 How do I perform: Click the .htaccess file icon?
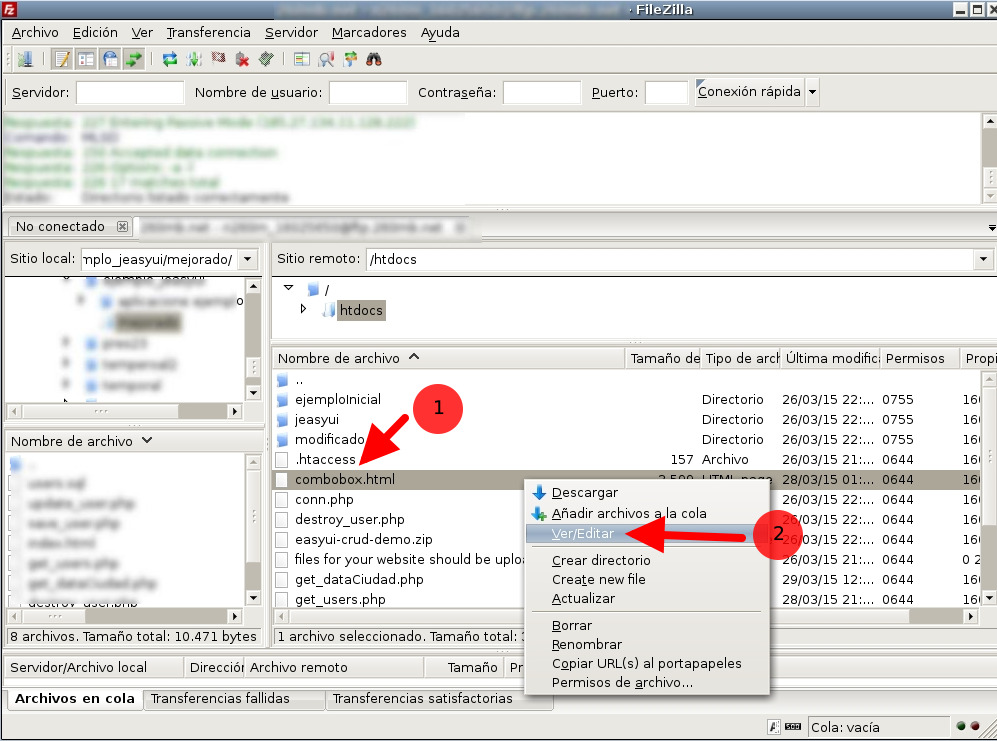[x=282, y=459]
